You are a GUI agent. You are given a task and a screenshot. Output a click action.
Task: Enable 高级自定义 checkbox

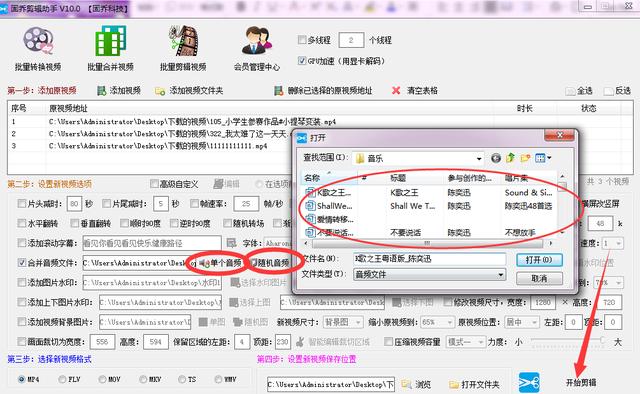pos(154,184)
